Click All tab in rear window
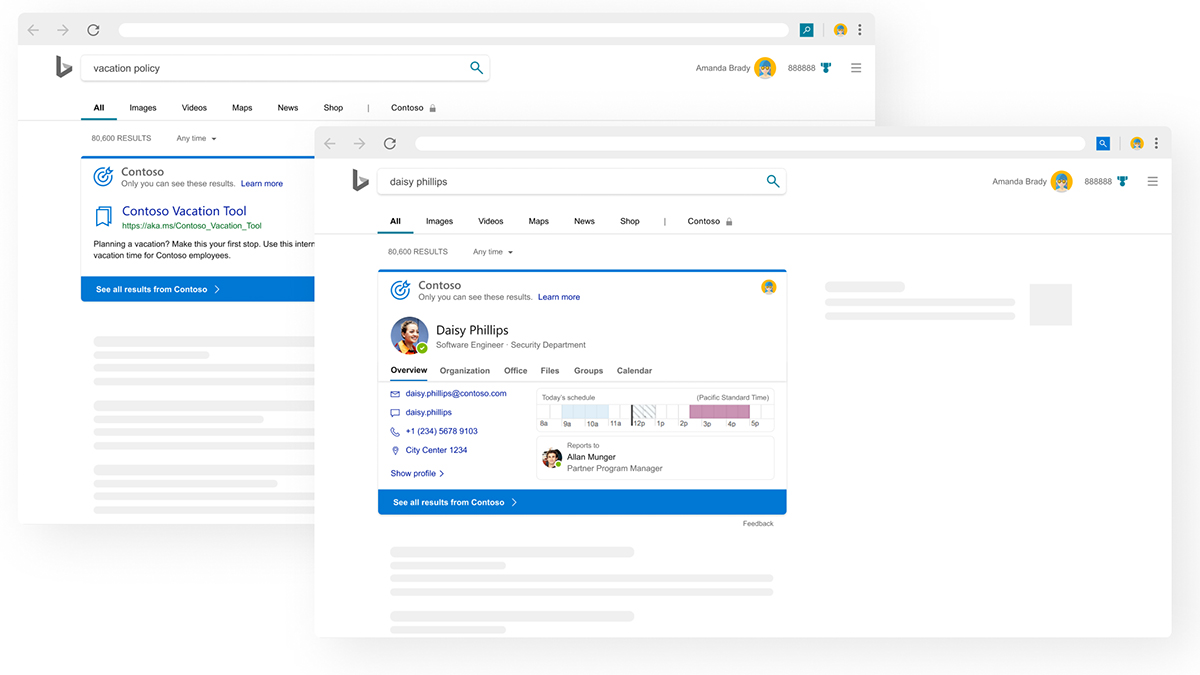The image size is (1200, 675). pyautogui.click(x=99, y=108)
